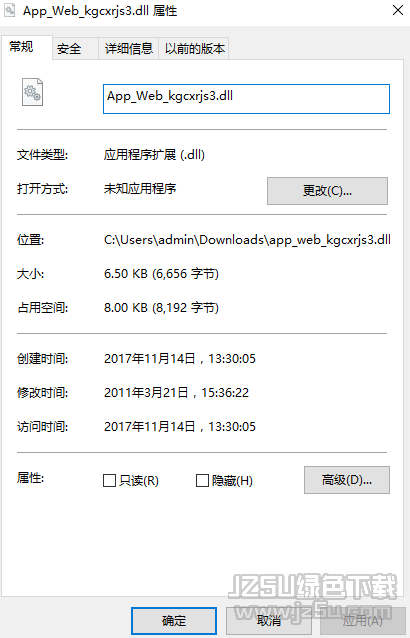Image resolution: width=410 pixels, height=638 pixels.
Task: Switch to the 安全 tab
Action: click(x=75, y=49)
